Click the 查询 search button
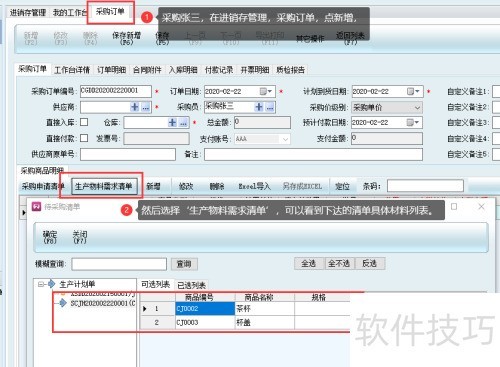500x367 pixels. coord(184,264)
